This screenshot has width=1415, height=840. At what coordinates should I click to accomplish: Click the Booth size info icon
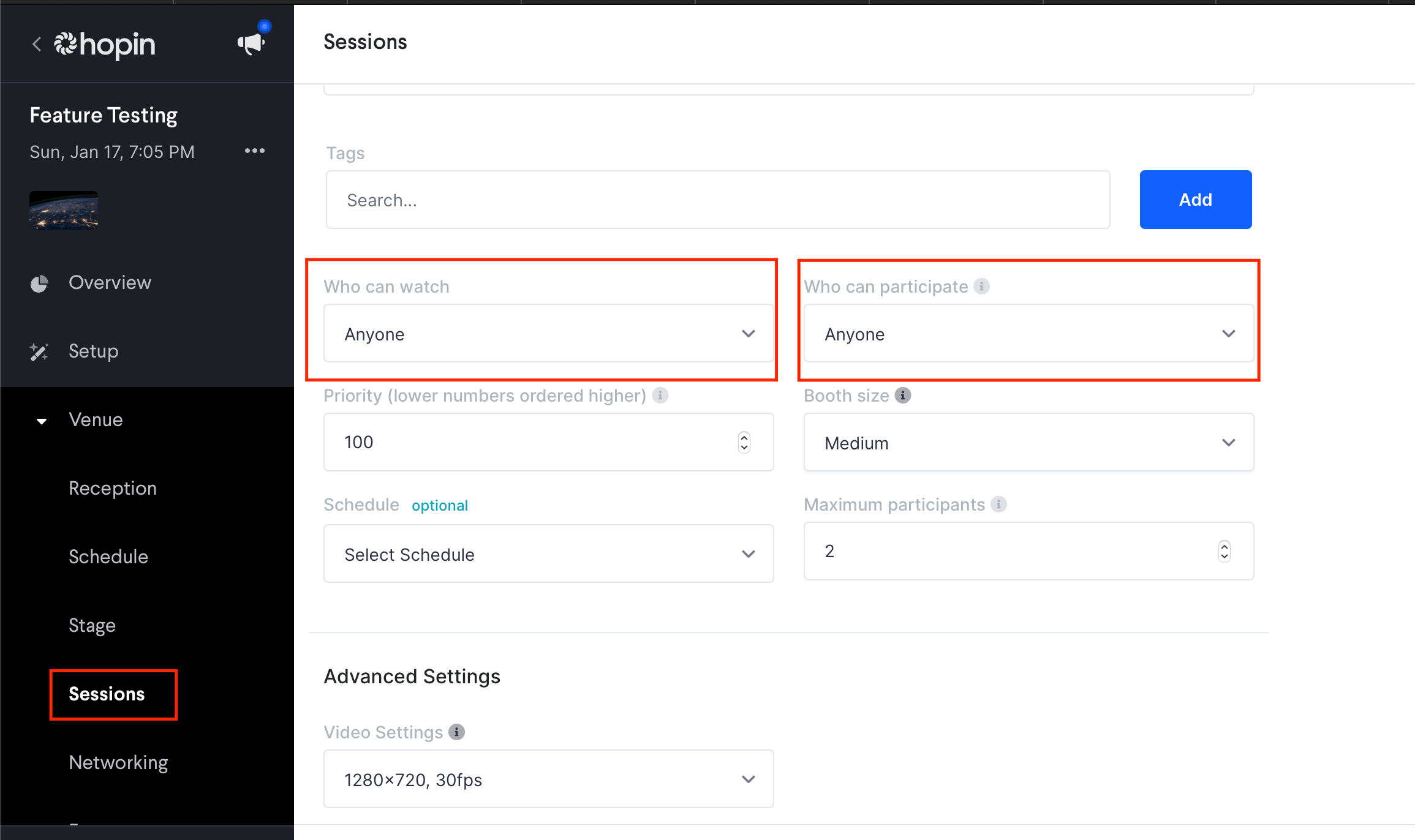(x=903, y=395)
